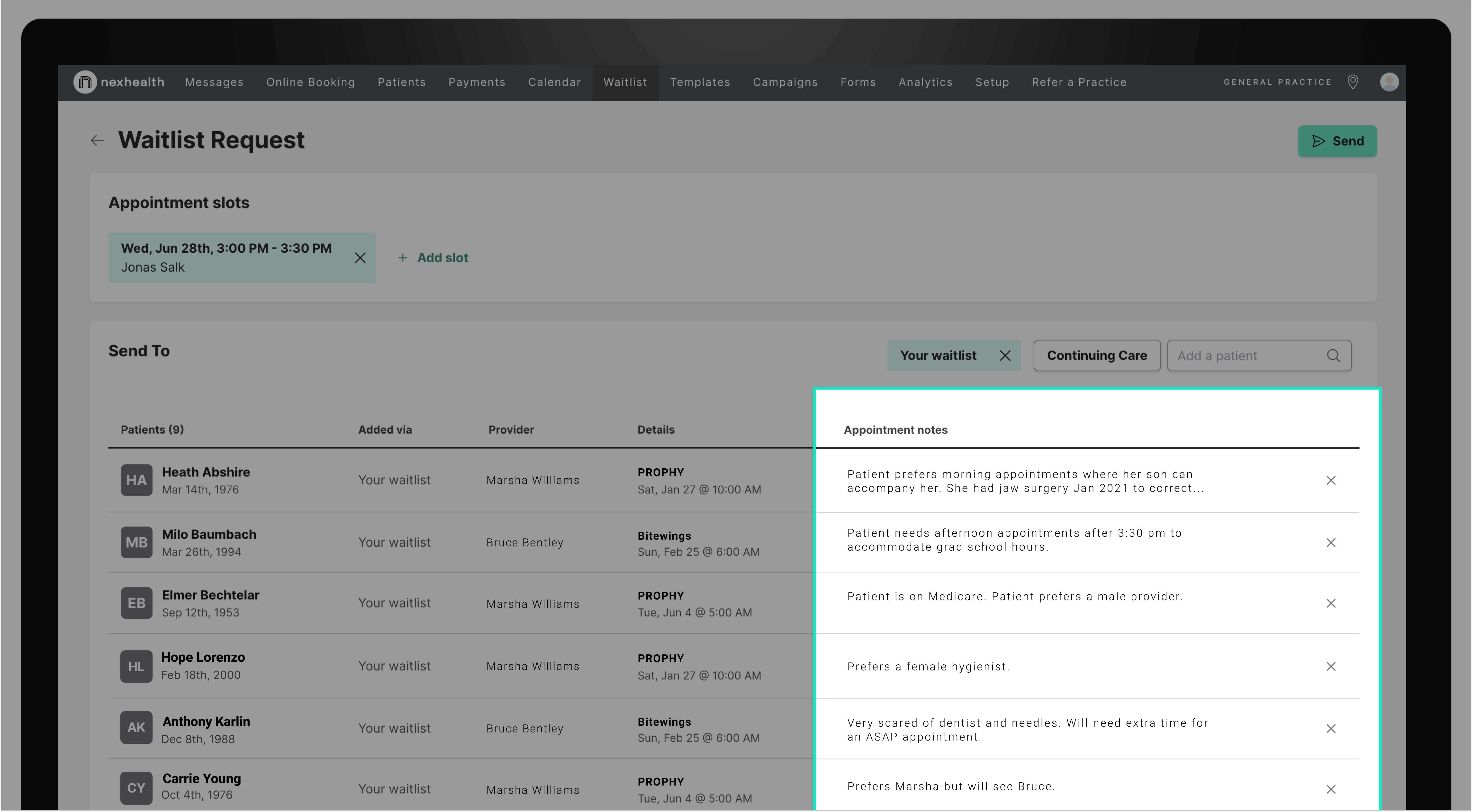Go to the Templates tab

(700, 82)
